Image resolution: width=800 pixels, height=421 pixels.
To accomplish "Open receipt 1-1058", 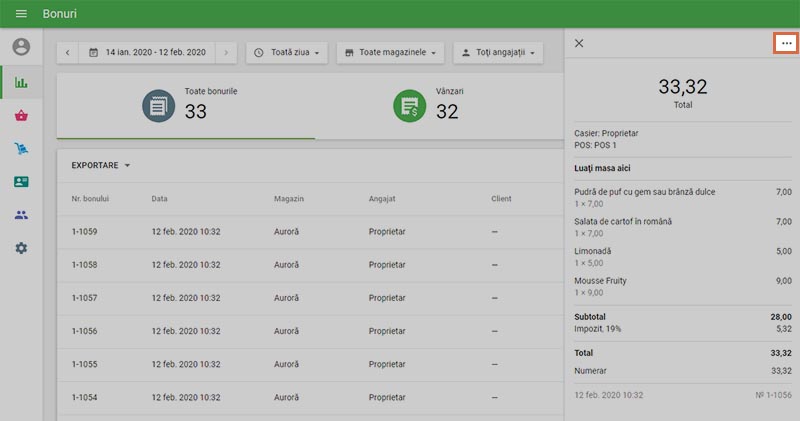I will [310, 265].
